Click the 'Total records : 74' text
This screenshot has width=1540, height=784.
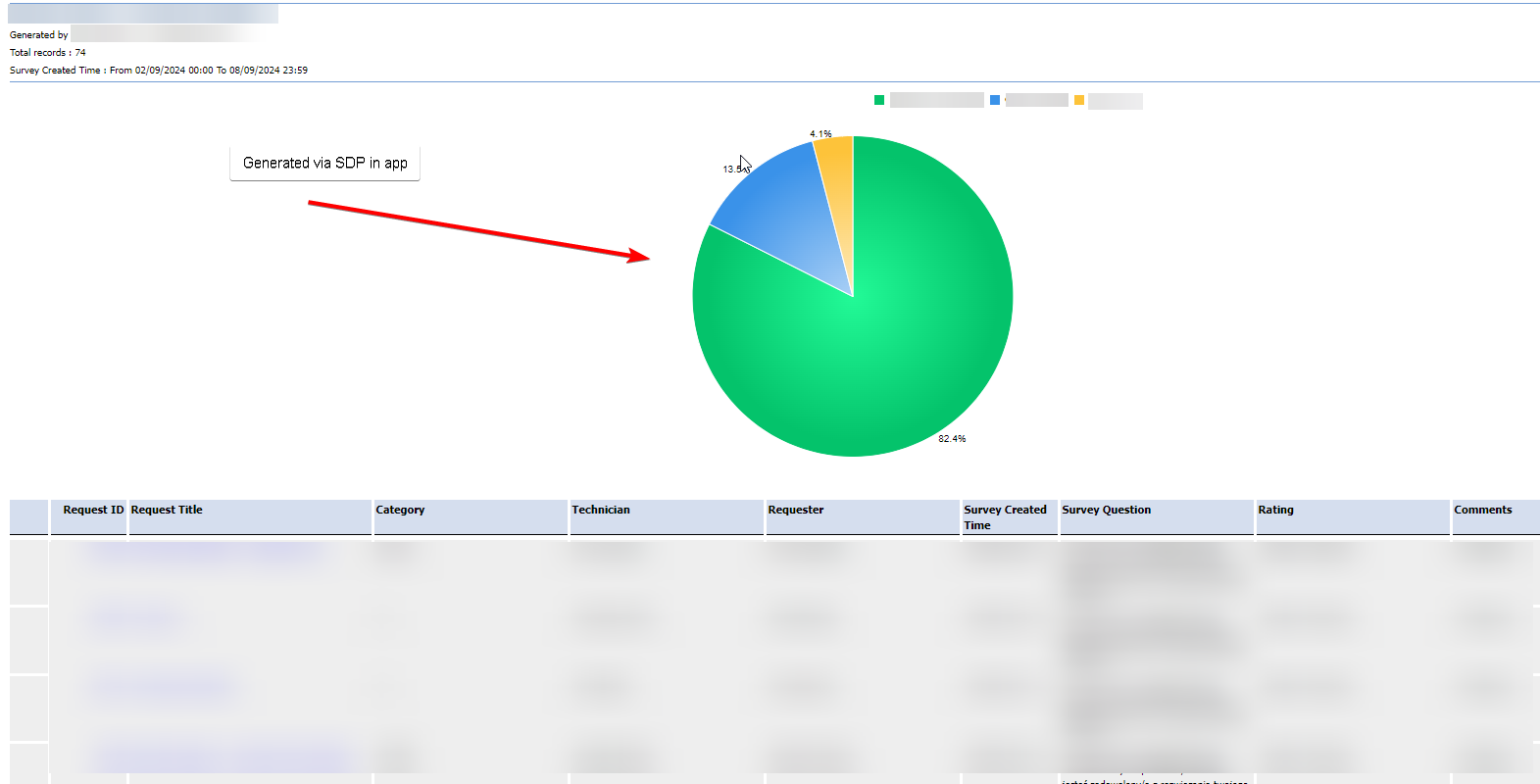coord(48,53)
